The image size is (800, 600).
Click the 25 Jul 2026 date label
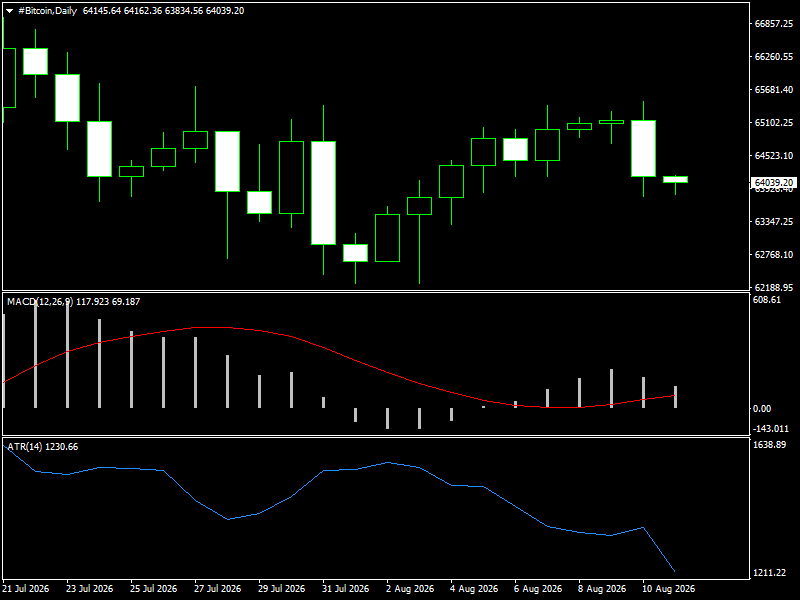[154, 589]
